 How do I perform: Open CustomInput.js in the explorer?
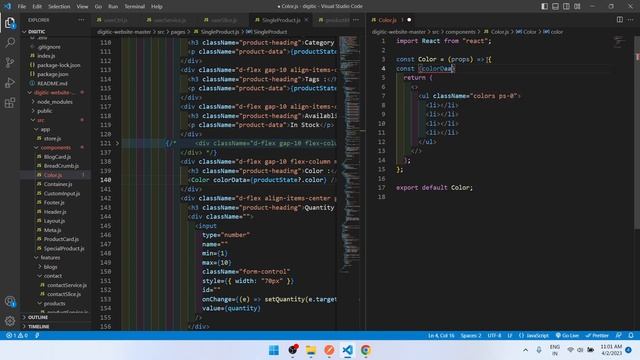[x=62, y=193]
